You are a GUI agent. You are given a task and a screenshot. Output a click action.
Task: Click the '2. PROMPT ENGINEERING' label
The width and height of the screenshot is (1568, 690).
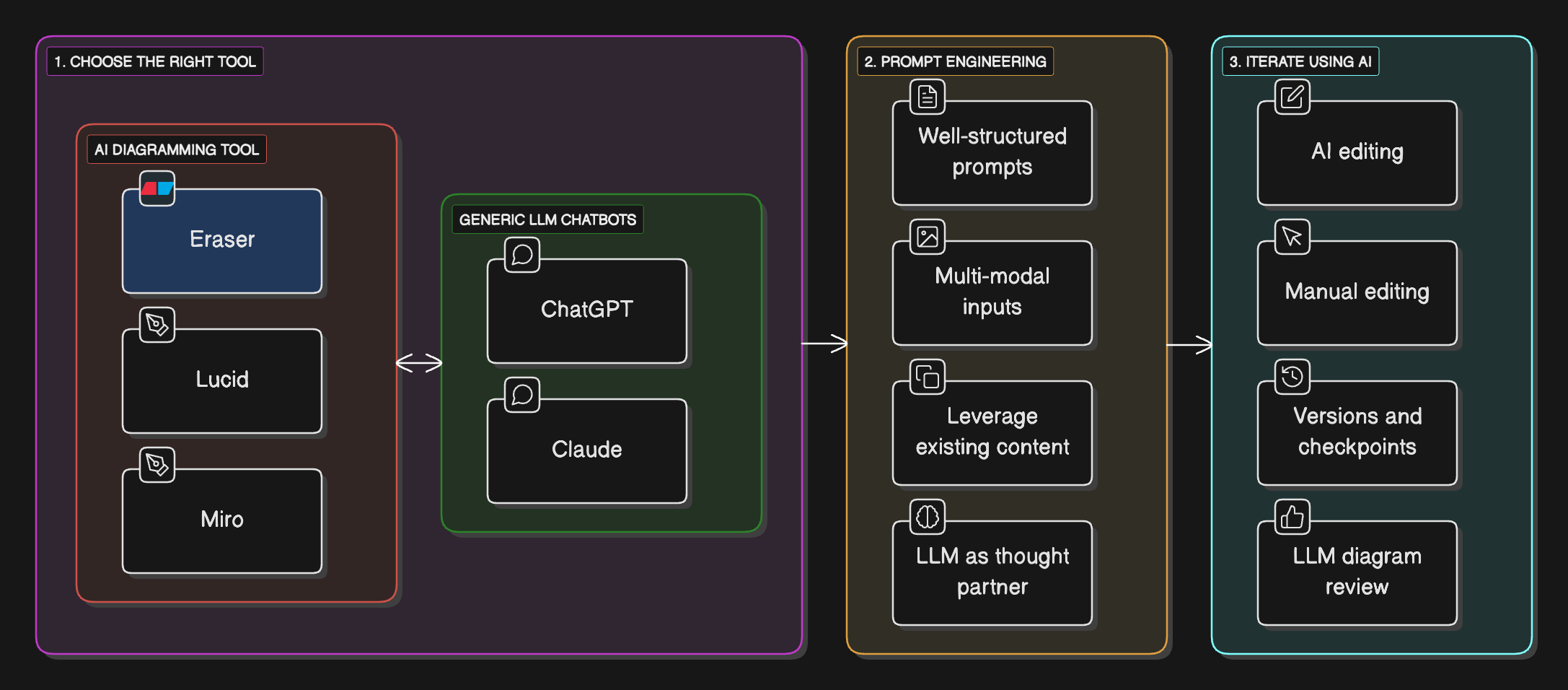(955, 61)
